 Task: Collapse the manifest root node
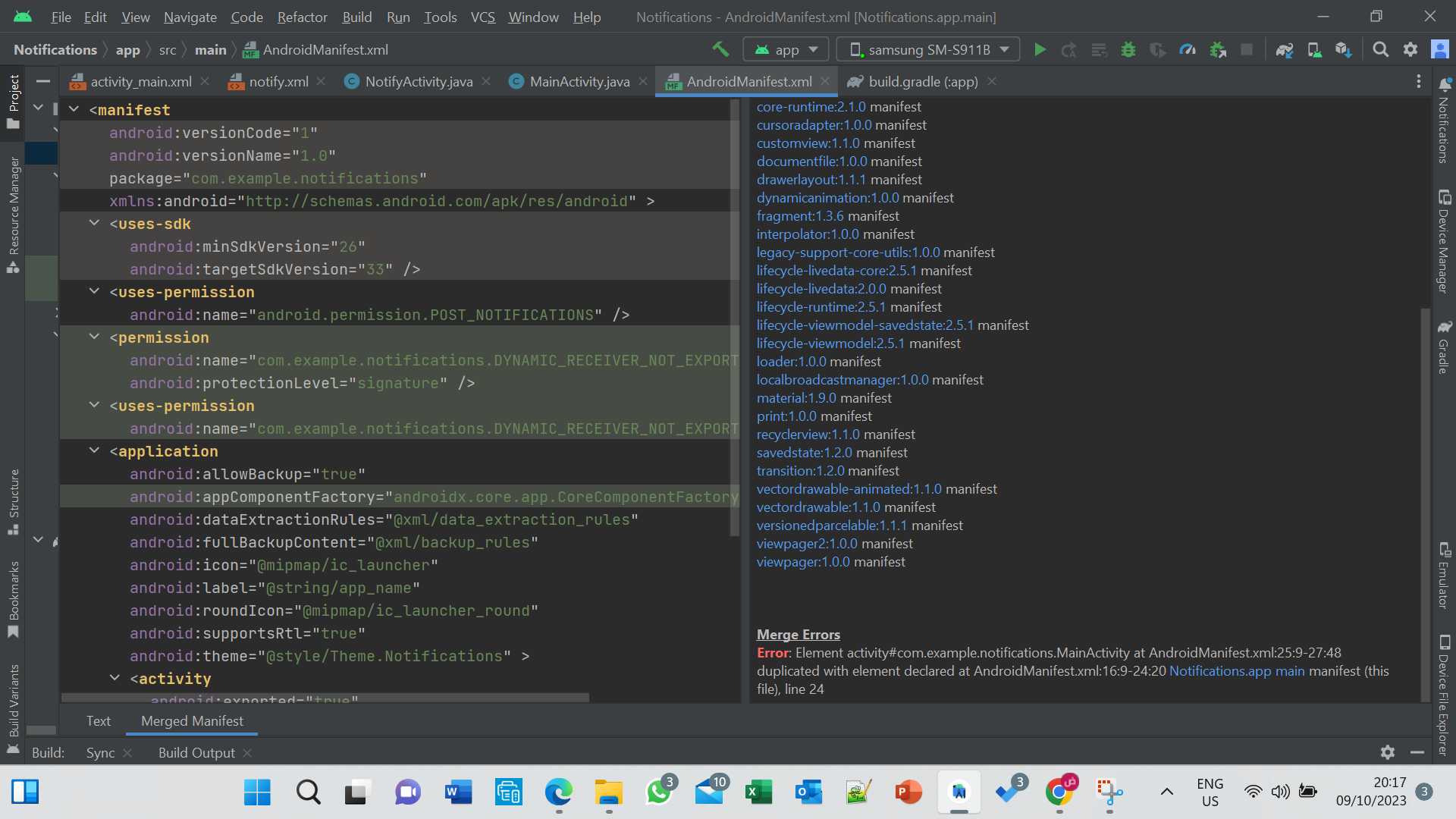click(74, 109)
